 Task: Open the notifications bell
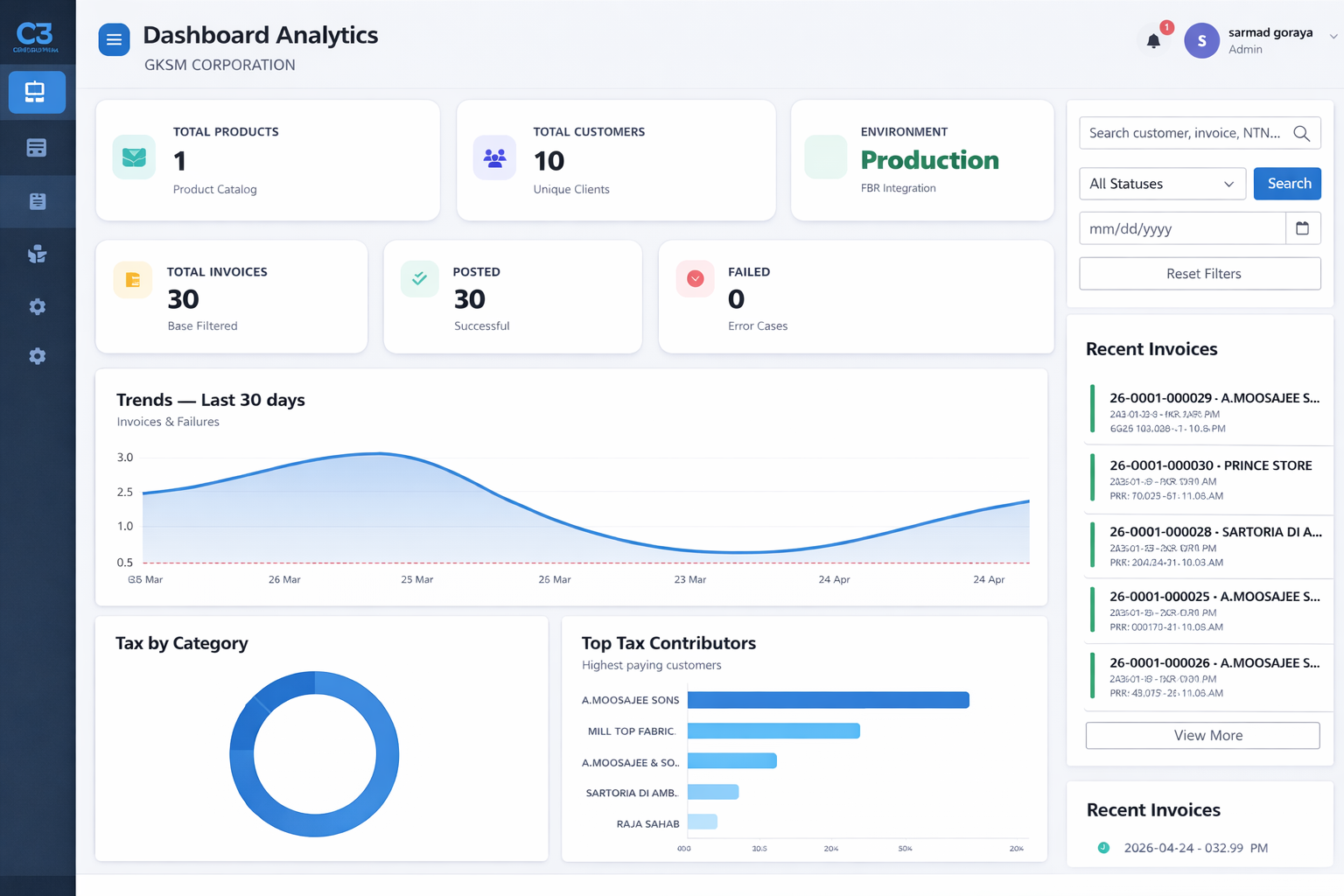pos(1153,41)
